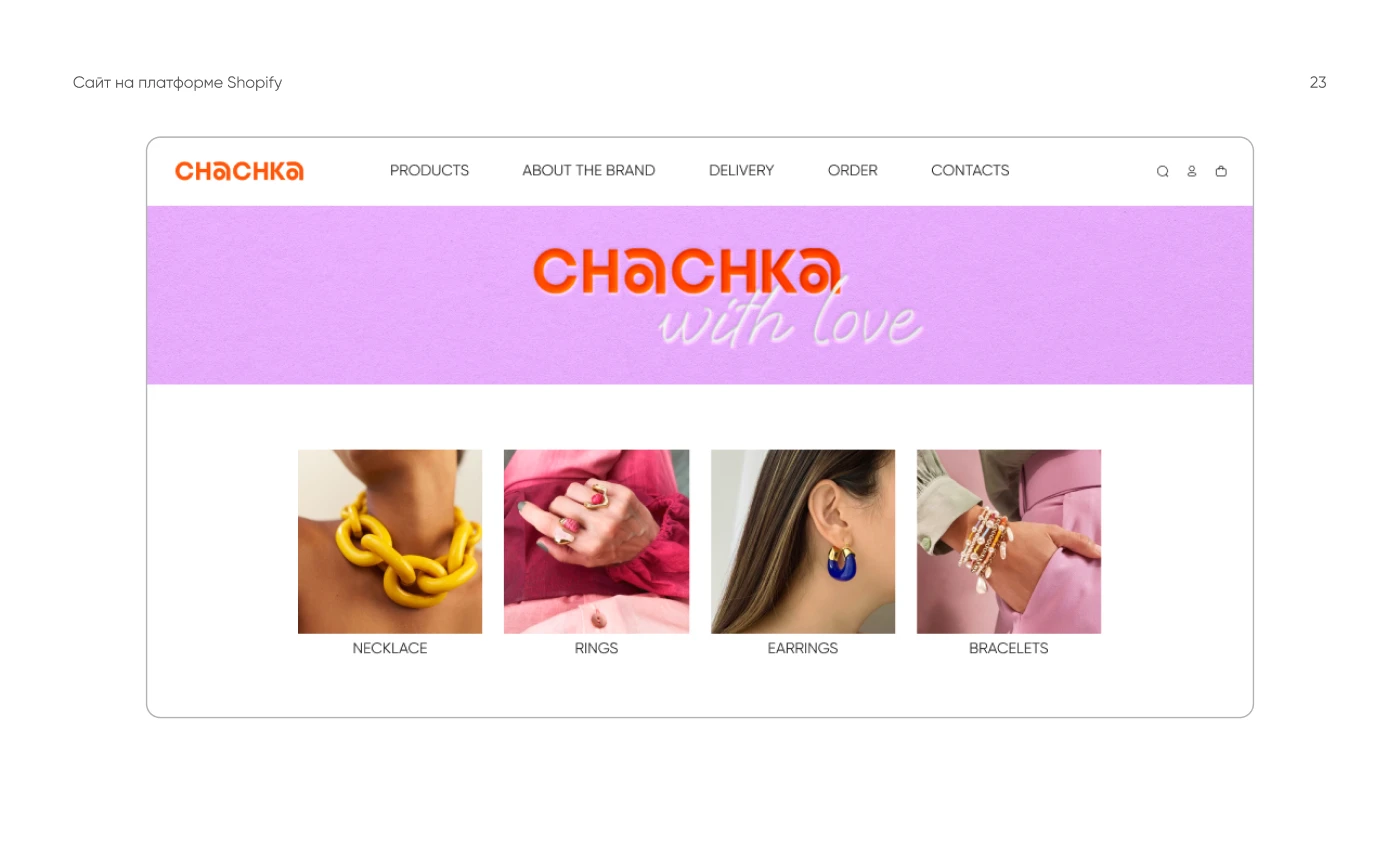
Task: Click the EARRINGS category label
Action: pyautogui.click(x=803, y=648)
